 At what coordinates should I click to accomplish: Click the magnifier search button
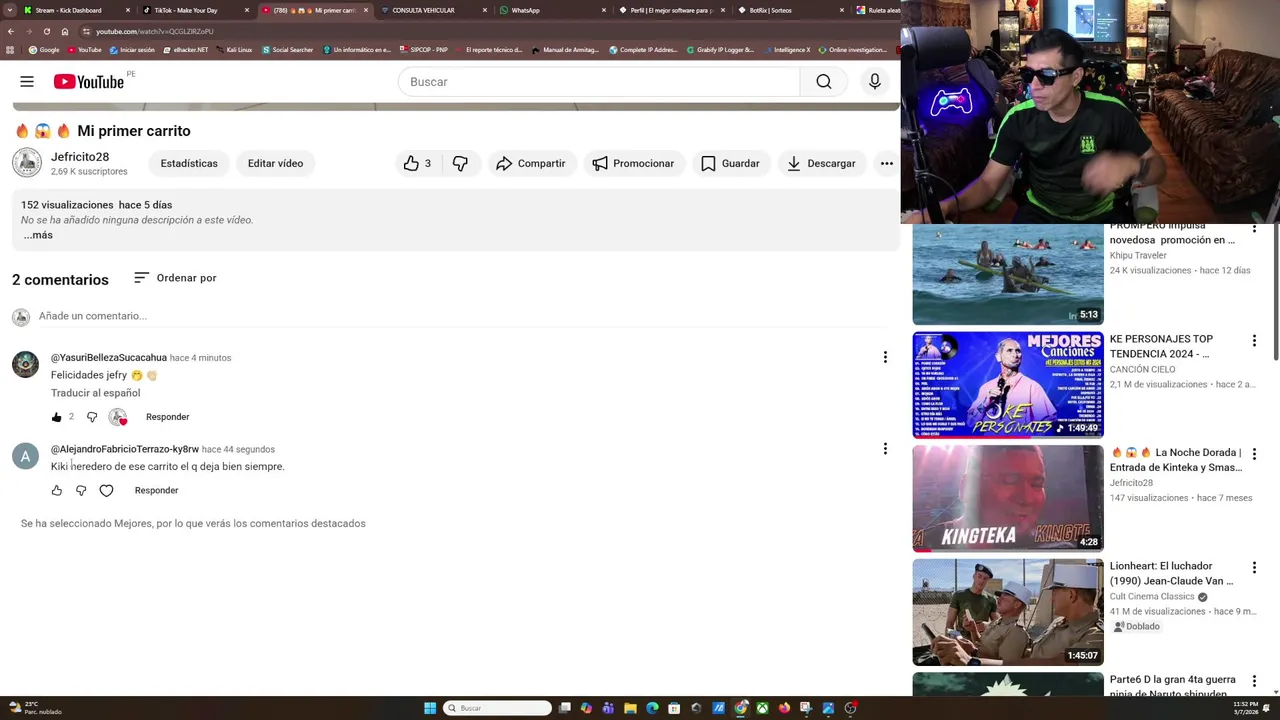coord(824,82)
